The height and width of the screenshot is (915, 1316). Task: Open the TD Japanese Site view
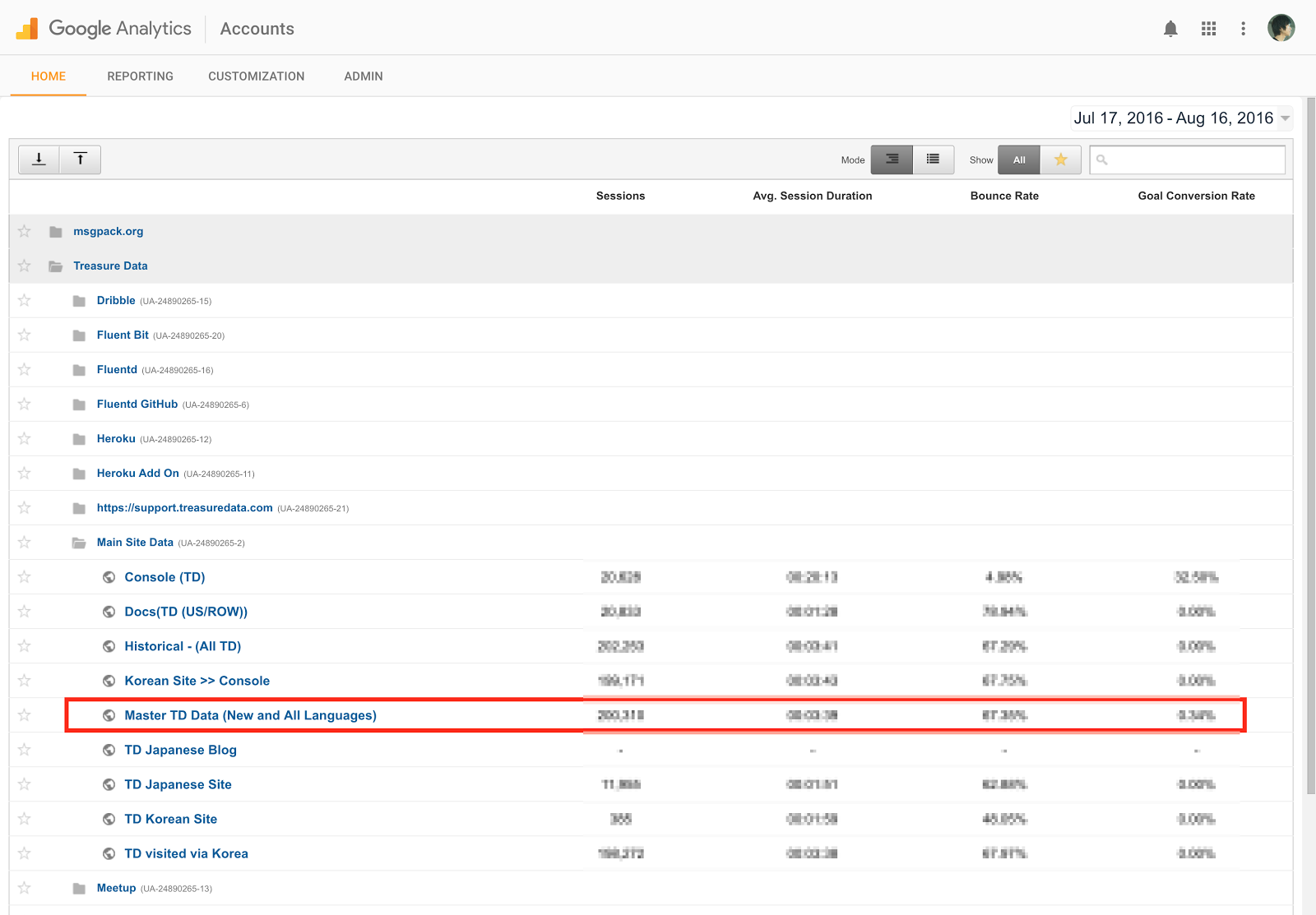178,784
